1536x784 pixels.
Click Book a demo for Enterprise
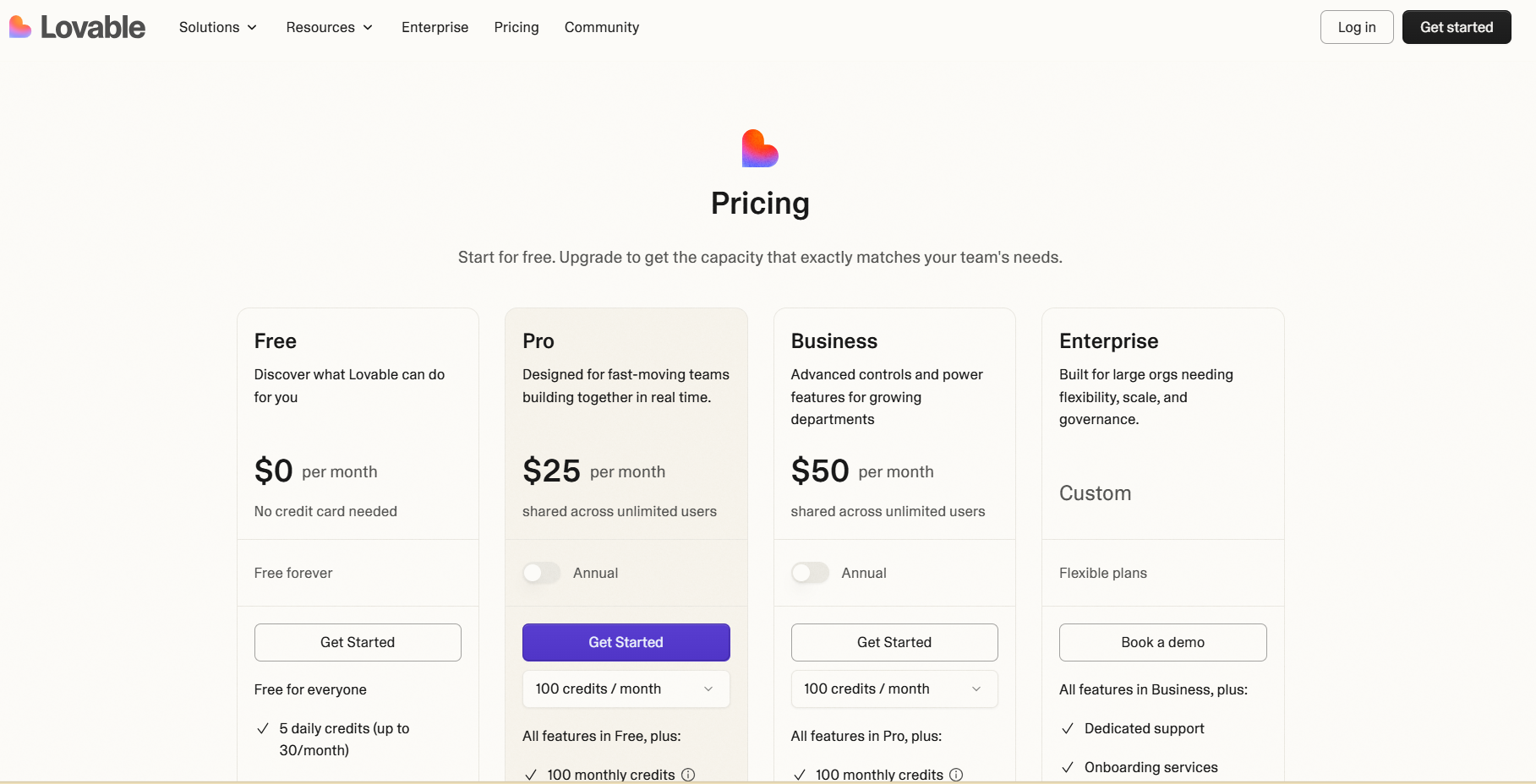(1162, 642)
